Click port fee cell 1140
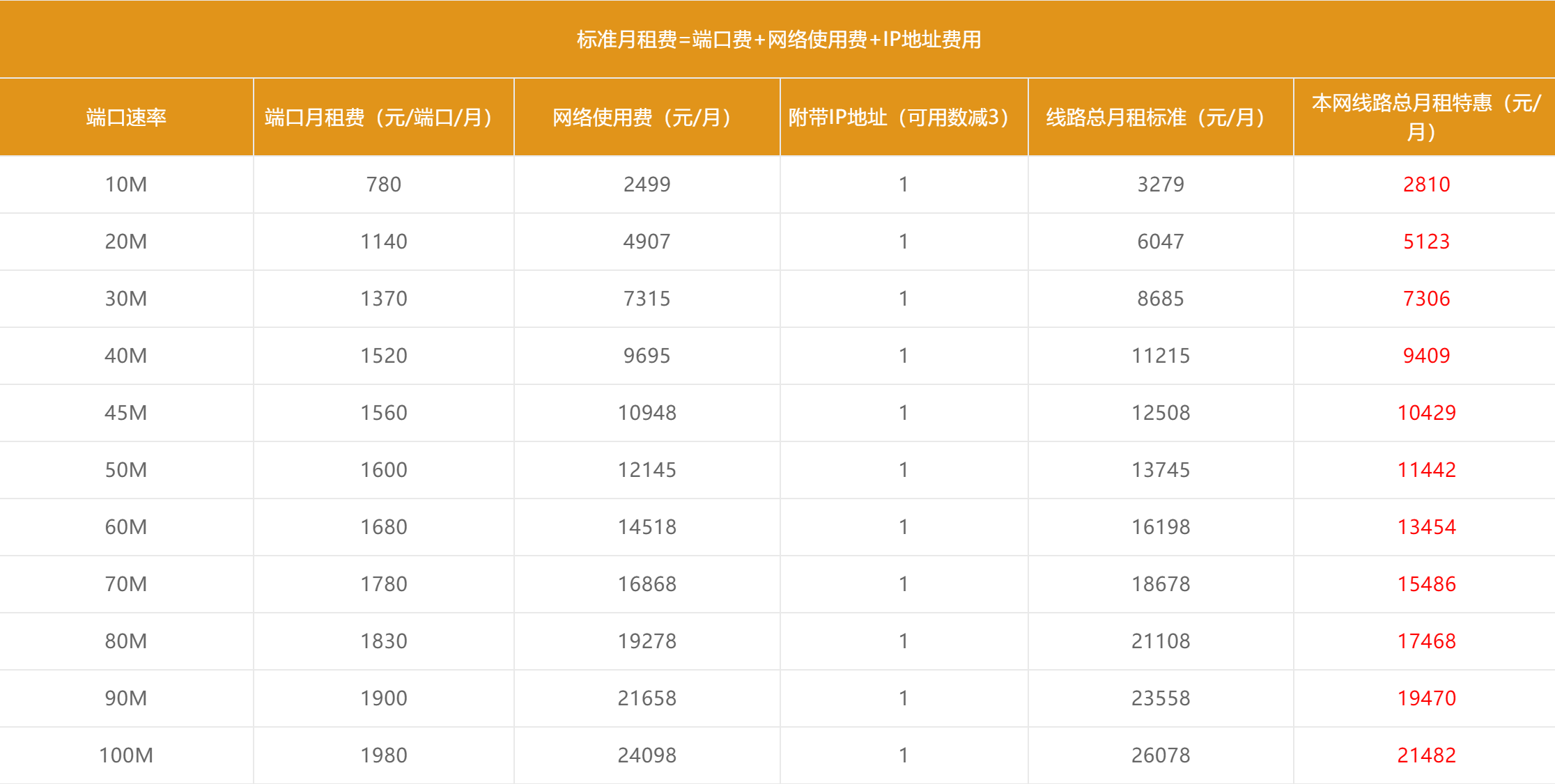This screenshot has width=1555, height=784. pyautogui.click(x=383, y=242)
